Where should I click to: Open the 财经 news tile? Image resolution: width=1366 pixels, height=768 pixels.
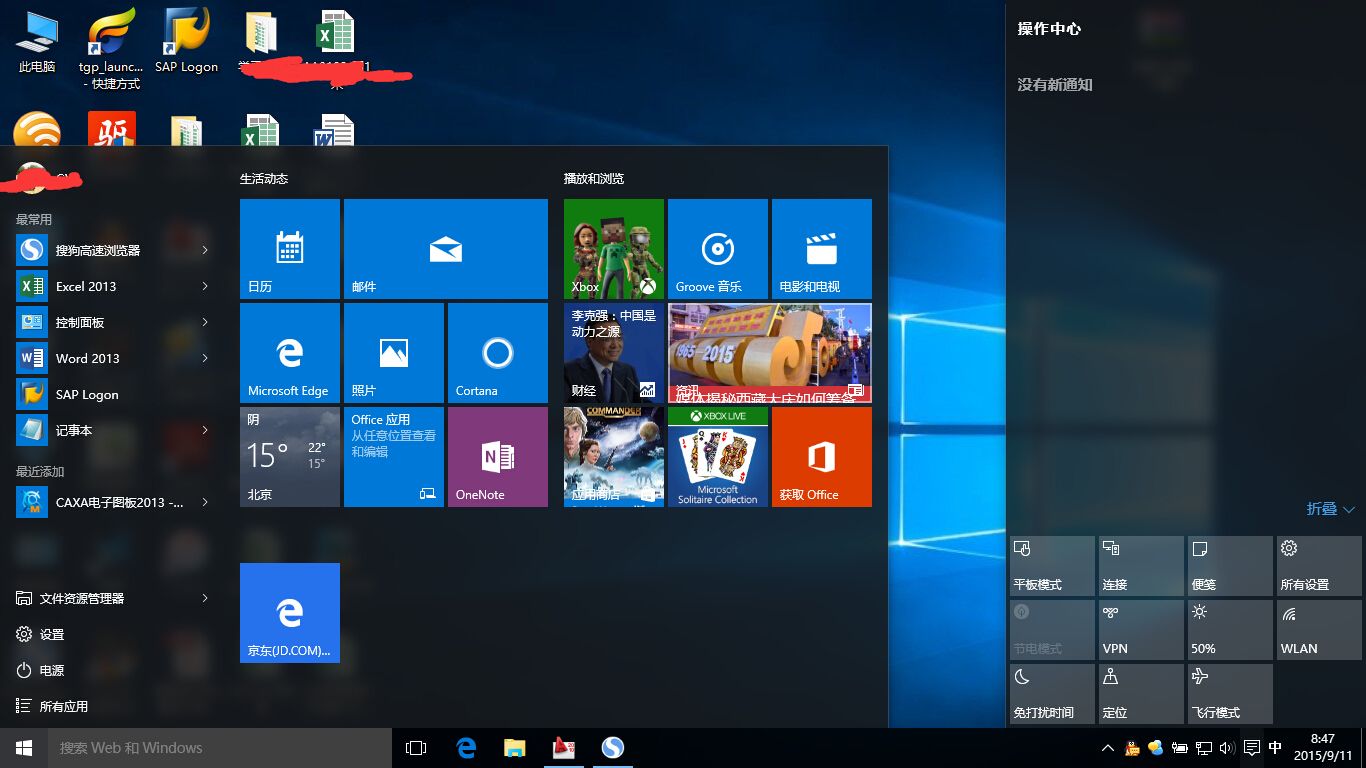[x=614, y=353]
